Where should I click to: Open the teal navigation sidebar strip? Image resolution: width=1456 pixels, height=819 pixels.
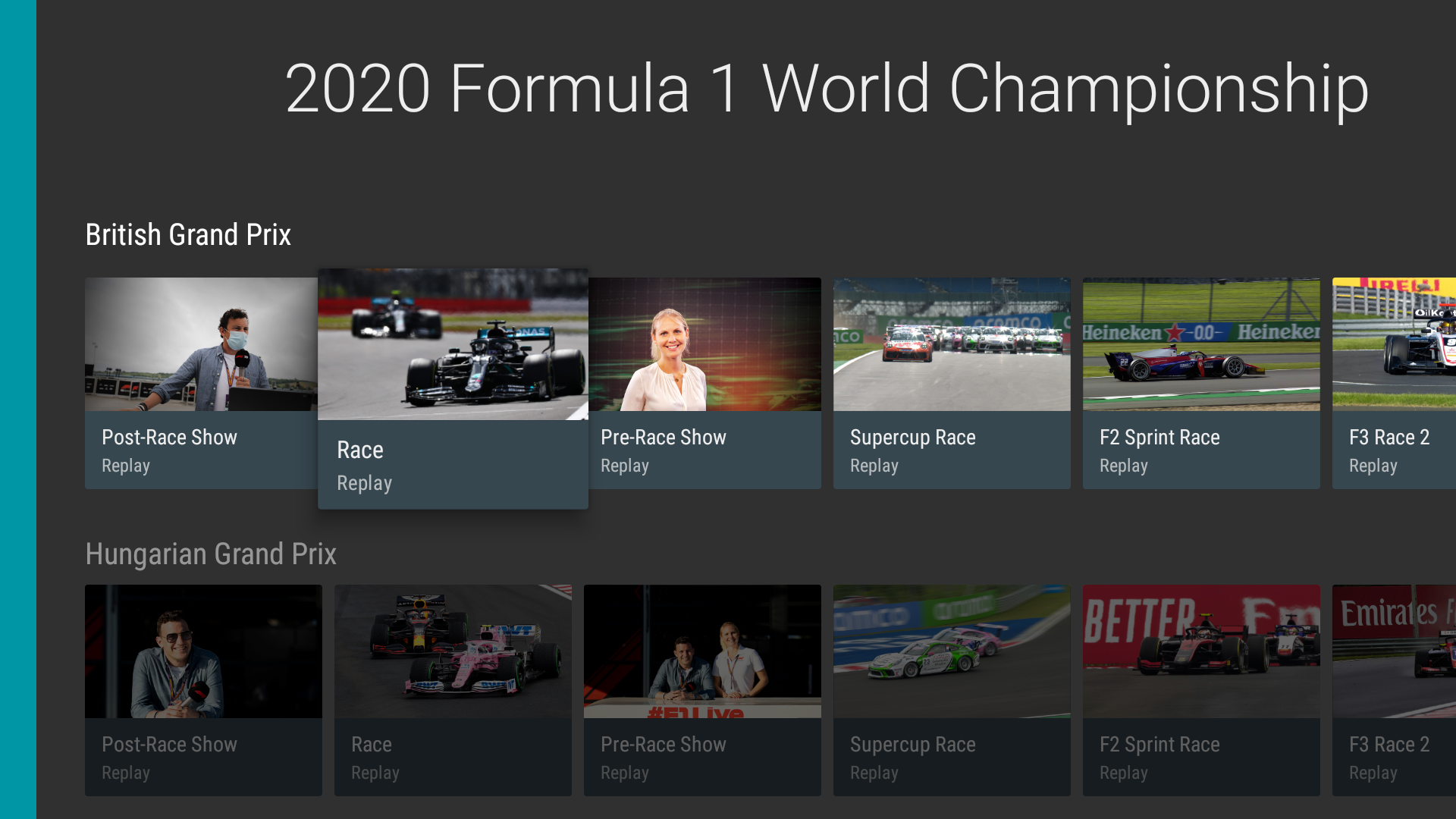pyautogui.click(x=17, y=409)
